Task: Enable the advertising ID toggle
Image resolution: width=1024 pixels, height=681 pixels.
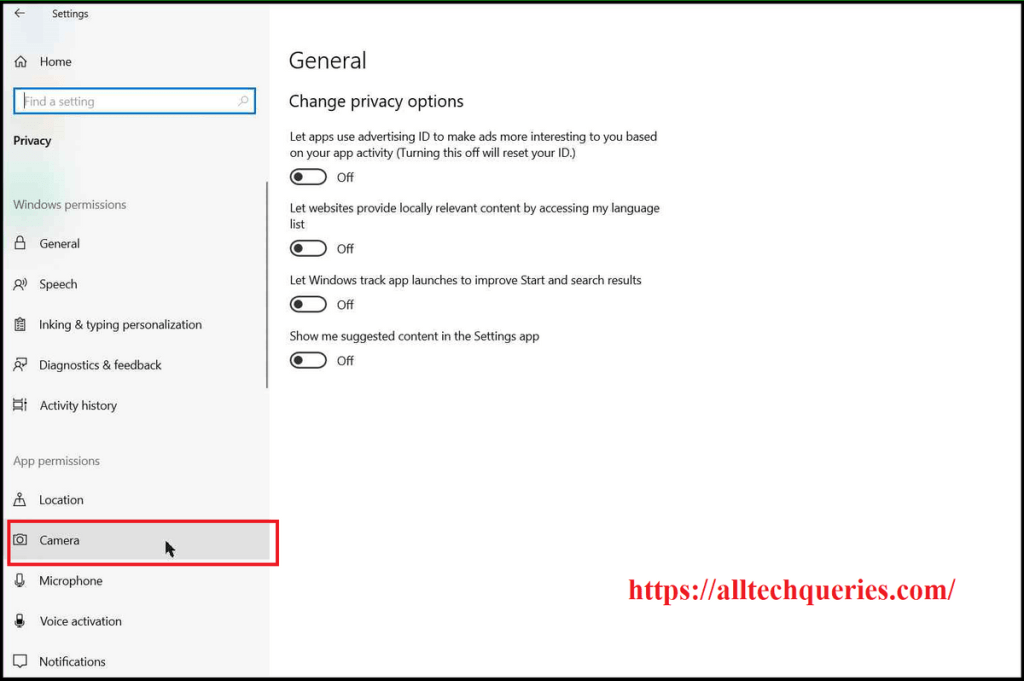Action: coord(308,177)
